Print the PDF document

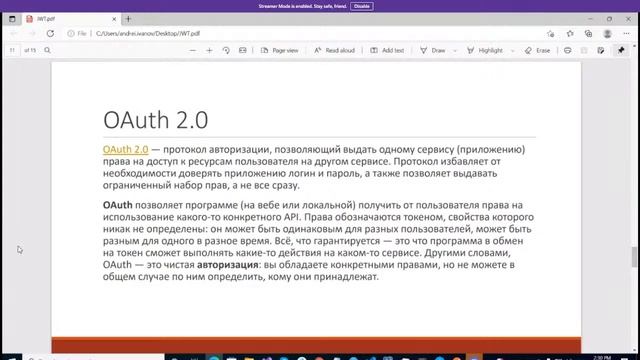567,50
